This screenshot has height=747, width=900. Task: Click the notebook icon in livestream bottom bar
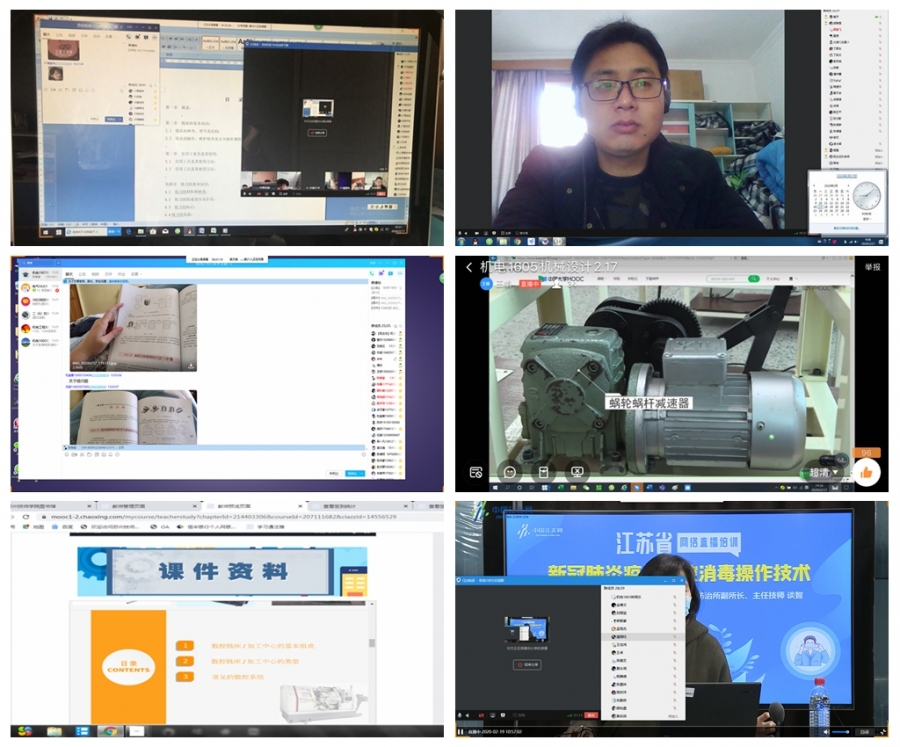click(543, 472)
